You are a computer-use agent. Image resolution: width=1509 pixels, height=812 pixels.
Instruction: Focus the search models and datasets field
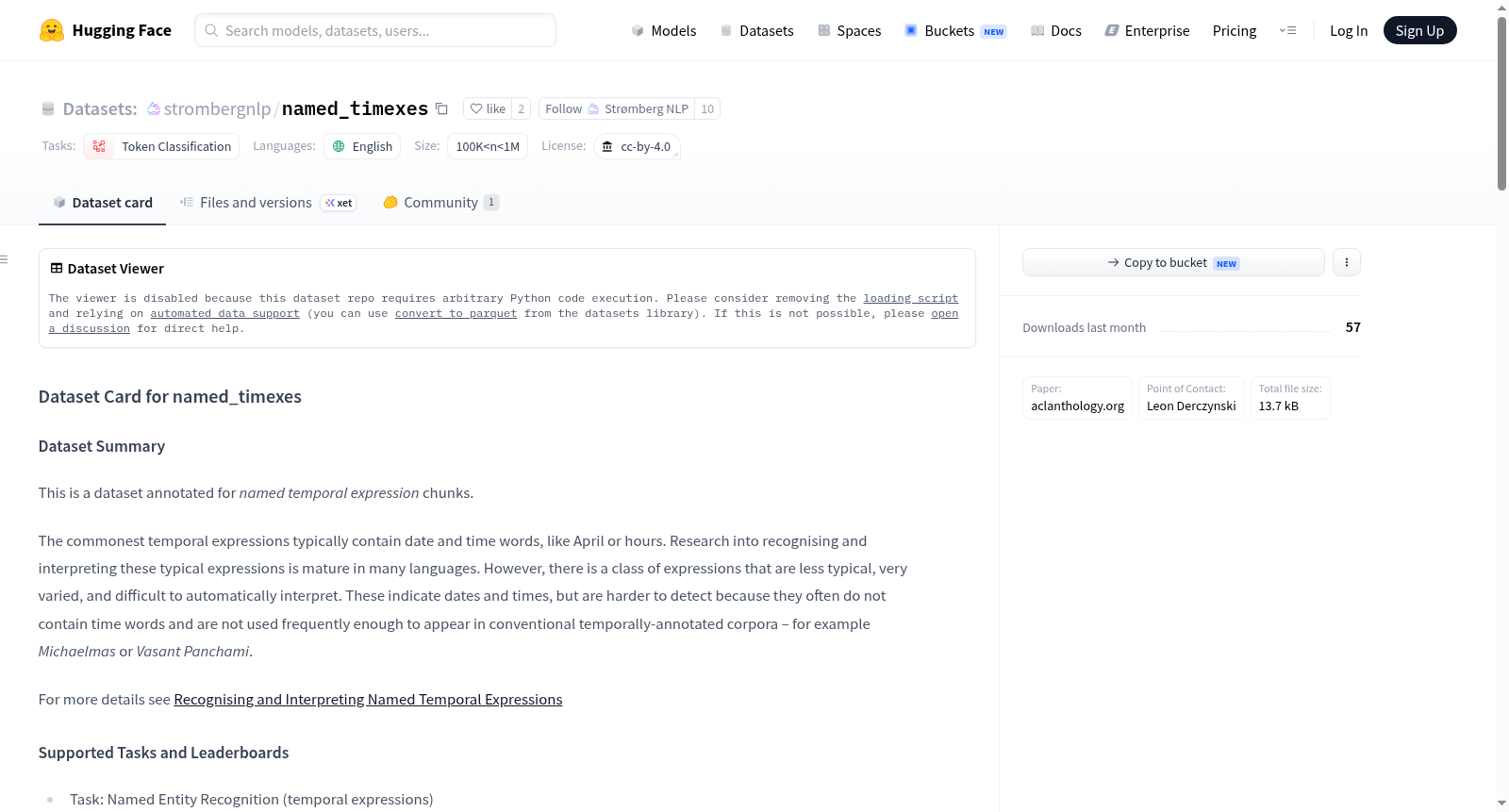(x=375, y=30)
